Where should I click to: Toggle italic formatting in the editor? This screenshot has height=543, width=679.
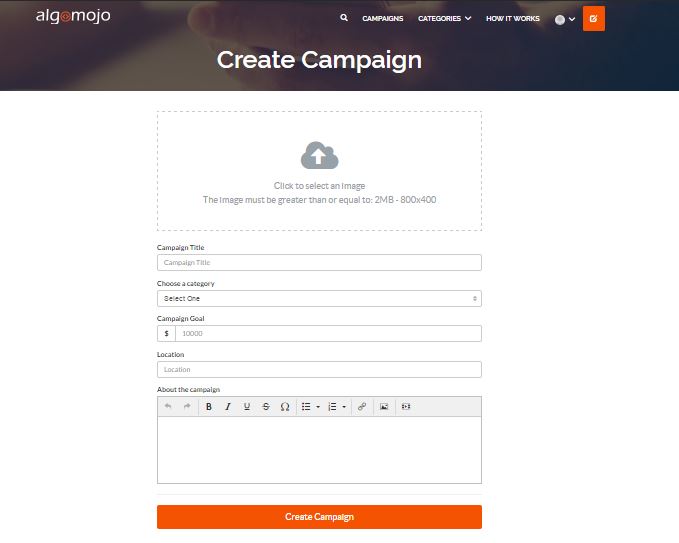pyautogui.click(x=228, y=407)
